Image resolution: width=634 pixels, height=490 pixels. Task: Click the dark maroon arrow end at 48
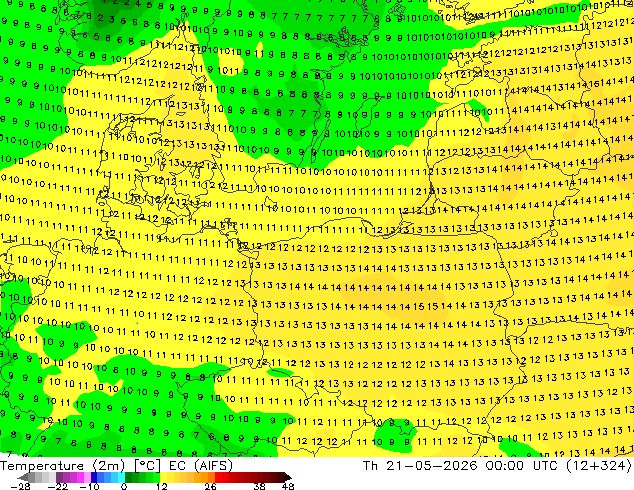pos(288,477)
